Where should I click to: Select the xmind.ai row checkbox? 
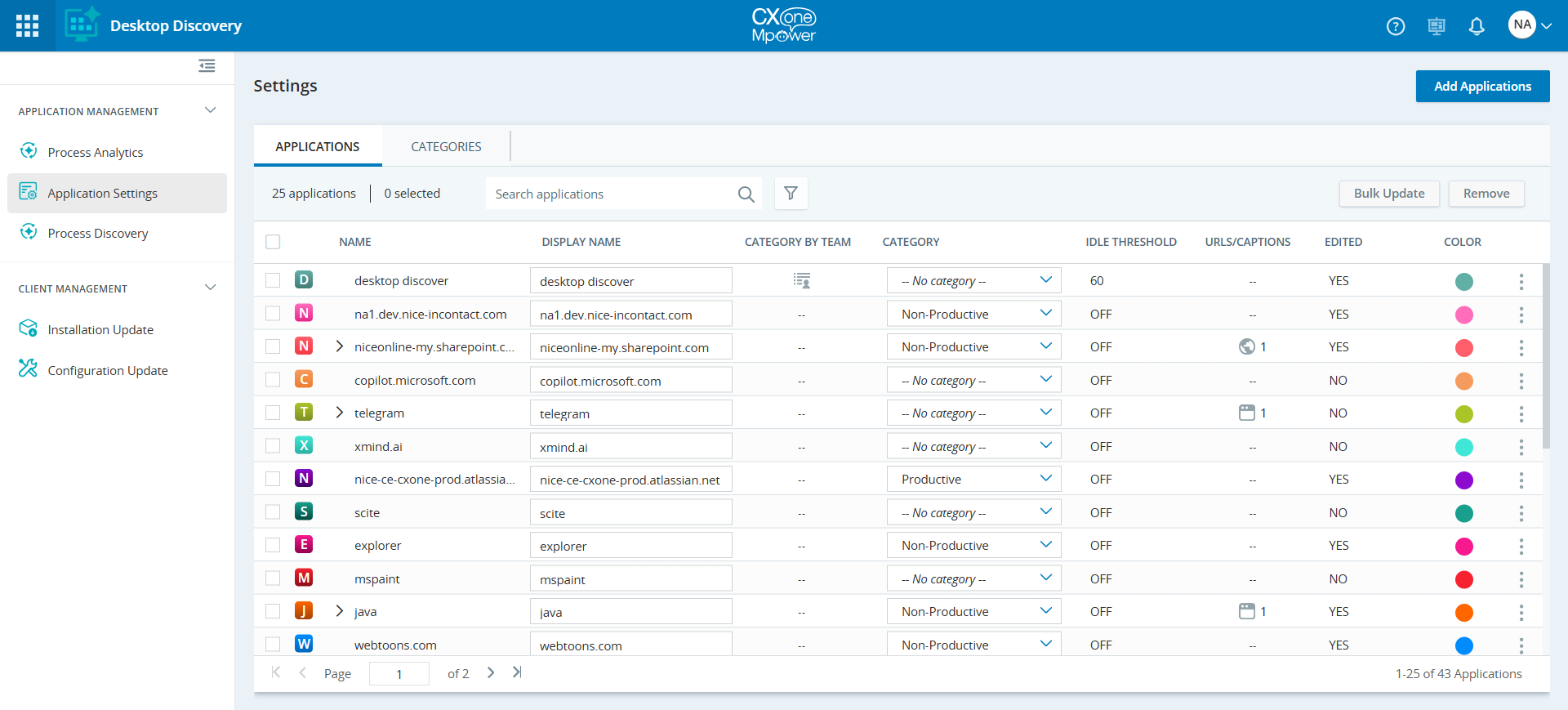click(x=273, y=446)
